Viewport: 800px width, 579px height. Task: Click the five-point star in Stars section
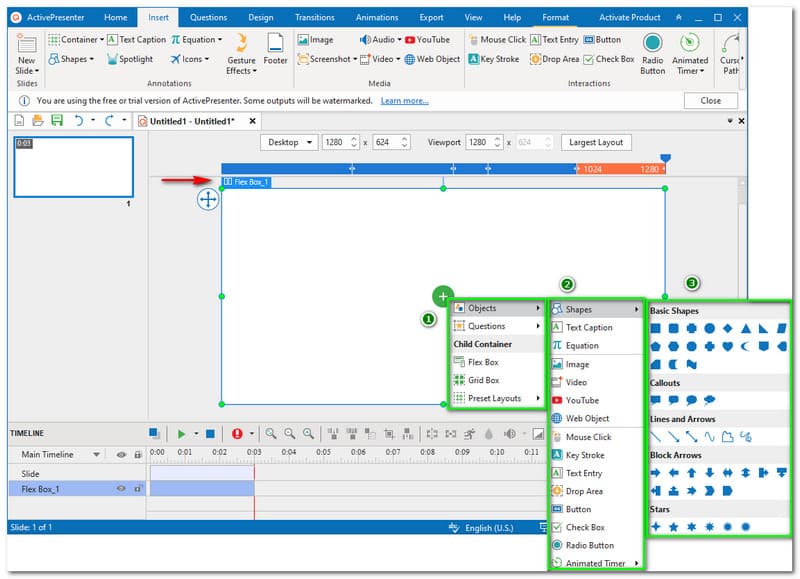[x=673, y=526]
